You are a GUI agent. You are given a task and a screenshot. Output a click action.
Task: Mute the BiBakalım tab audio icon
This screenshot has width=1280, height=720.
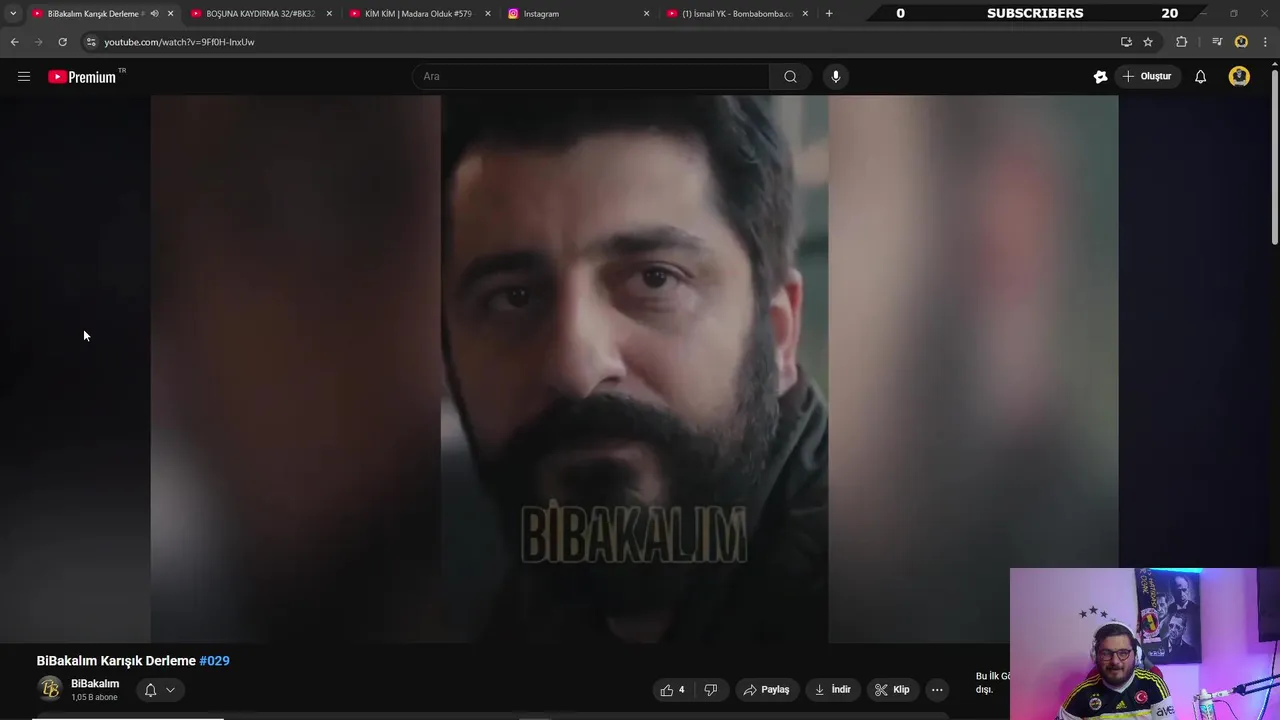coord(154,14)
